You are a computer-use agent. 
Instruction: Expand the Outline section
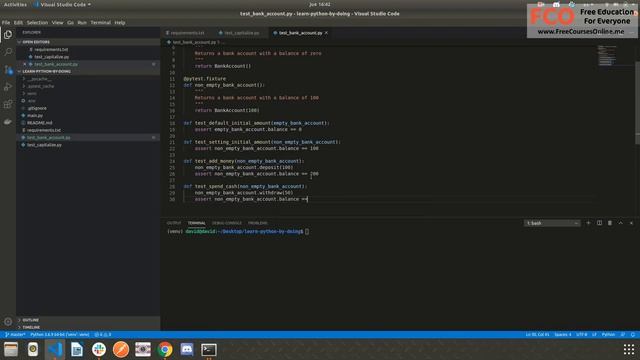(88, 320)
